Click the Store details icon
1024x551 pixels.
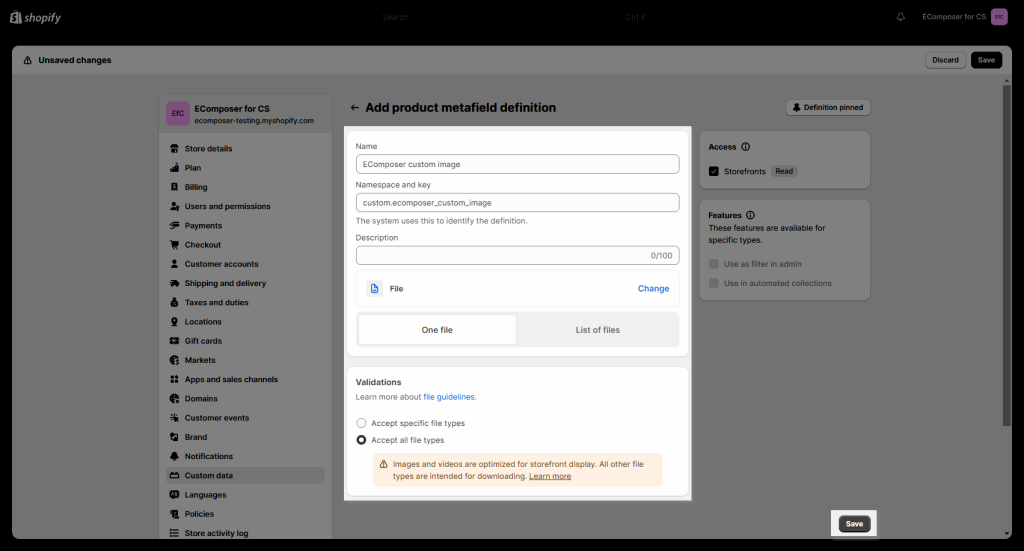tap(174, 149)
